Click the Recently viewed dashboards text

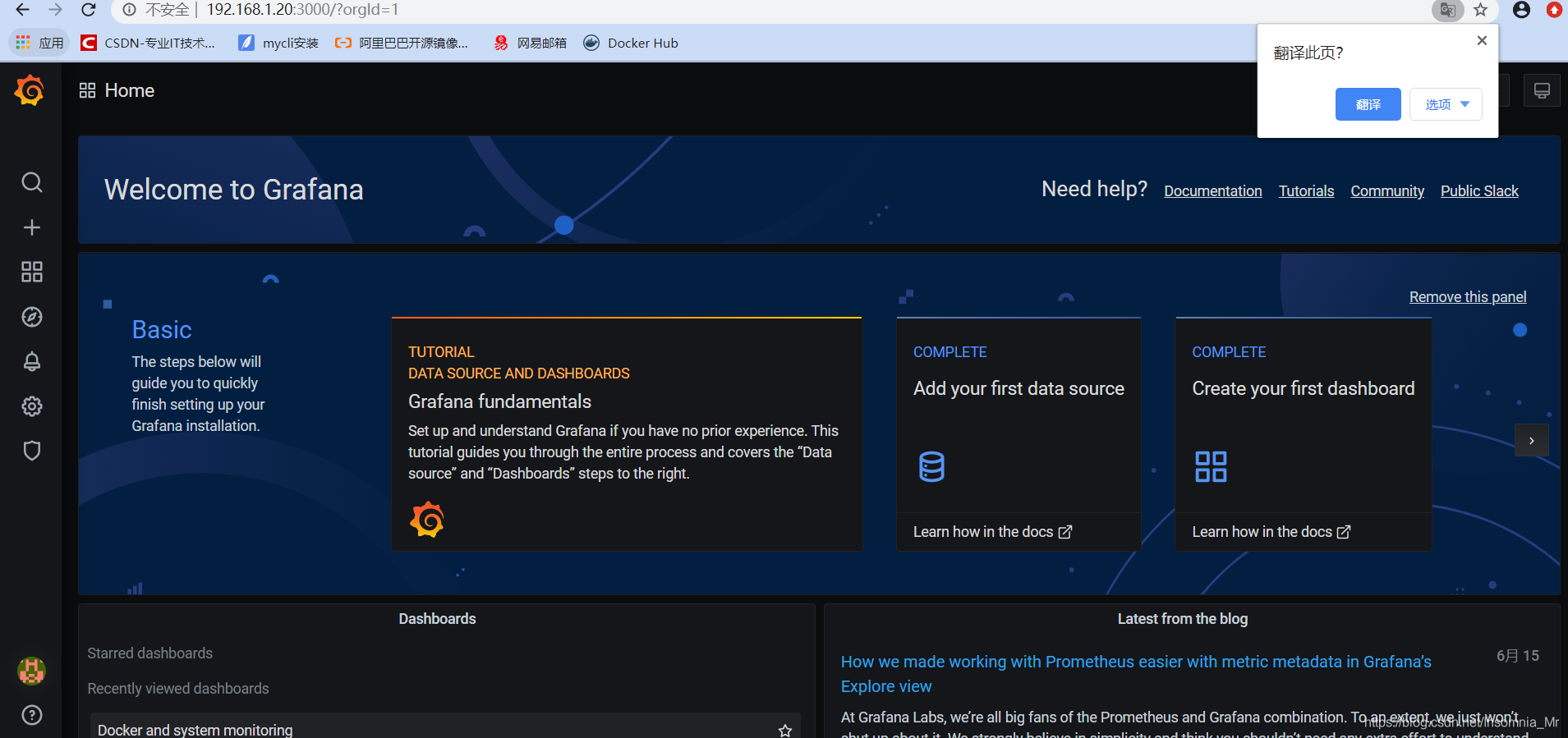[178, 689]
